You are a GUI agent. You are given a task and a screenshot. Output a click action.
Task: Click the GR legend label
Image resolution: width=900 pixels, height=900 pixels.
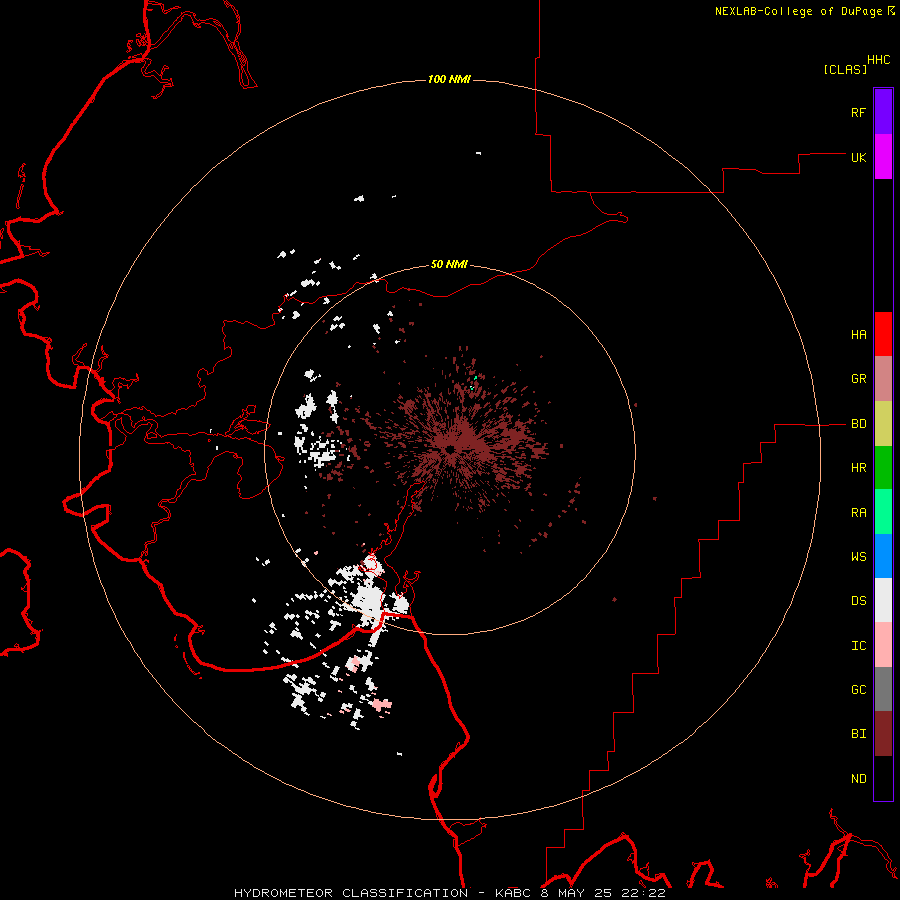[x=858, y=379]
